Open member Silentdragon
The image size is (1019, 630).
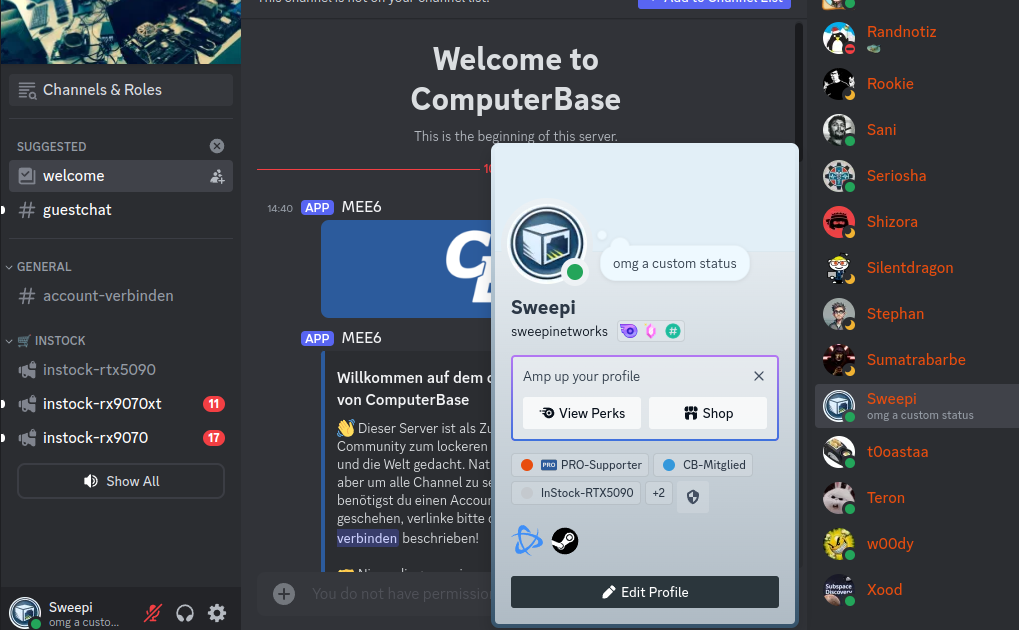pos(917,268)
